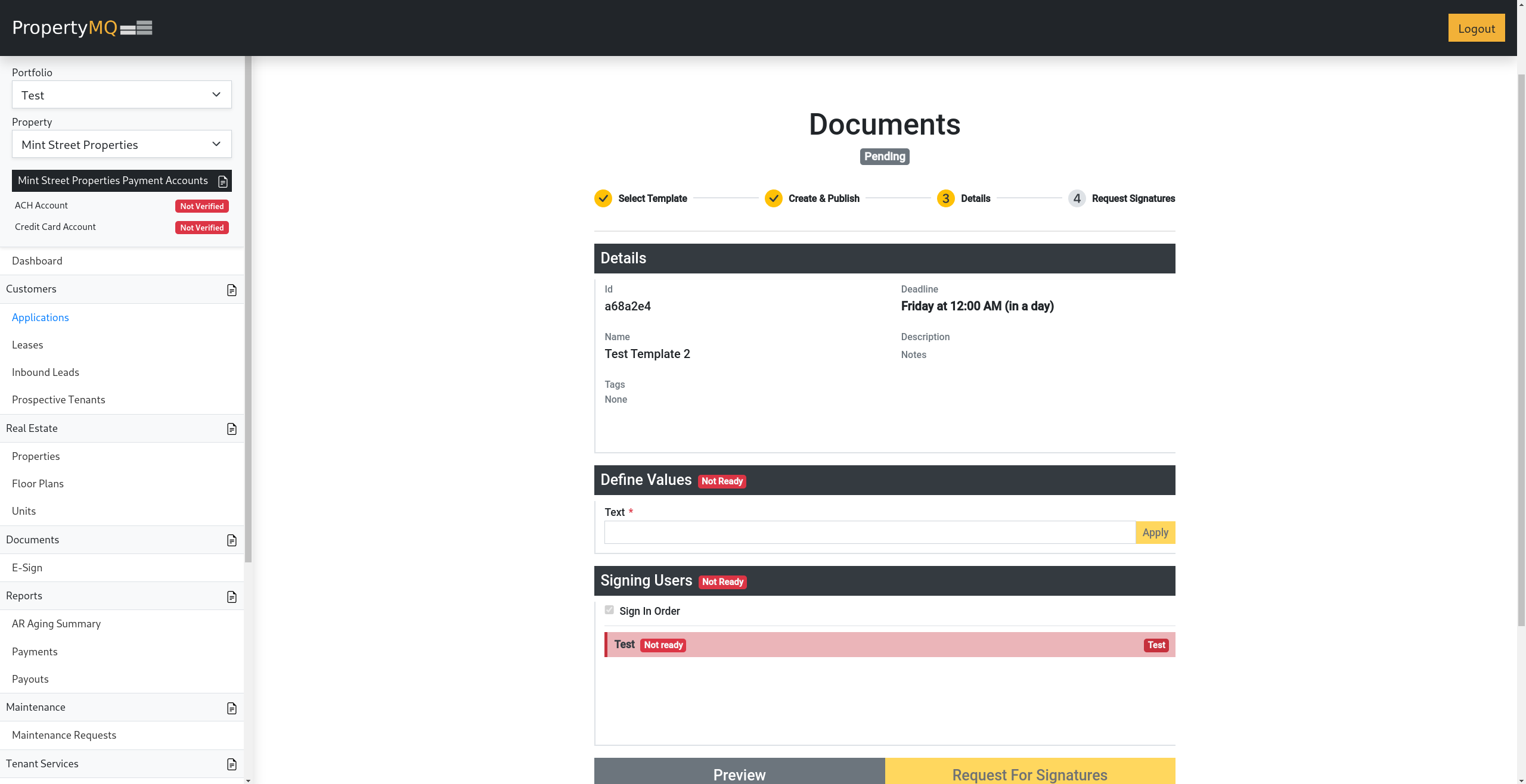Open the E-Sign menu item

tap(27, 568)
